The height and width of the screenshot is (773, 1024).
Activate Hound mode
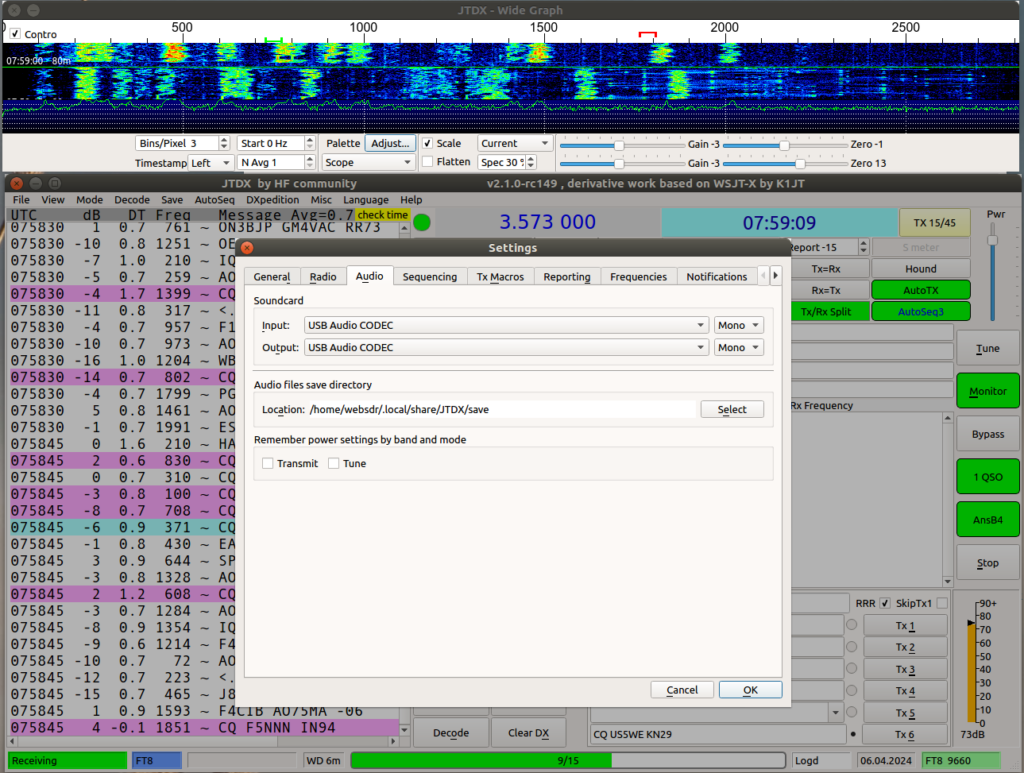click(x=920, y=268)
